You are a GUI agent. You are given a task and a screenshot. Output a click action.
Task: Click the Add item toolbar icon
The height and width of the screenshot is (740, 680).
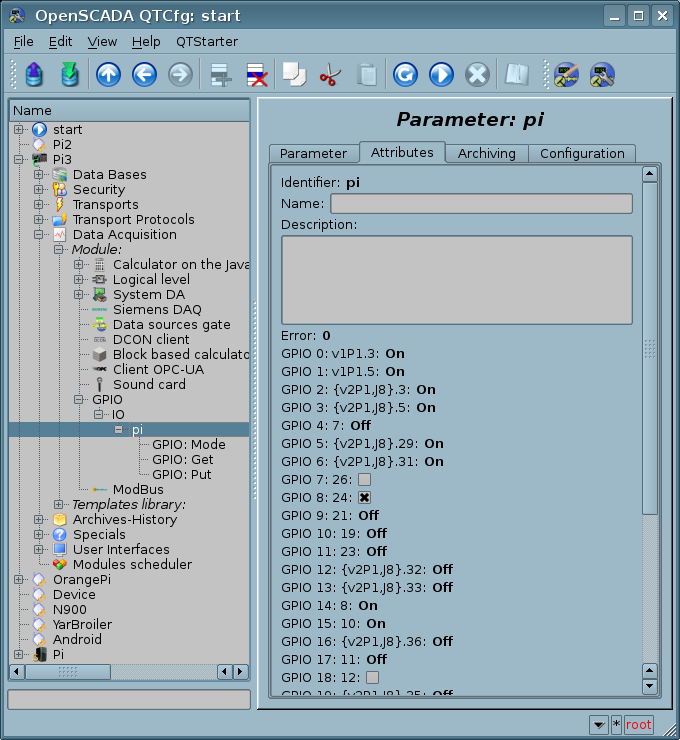[220, 75]
